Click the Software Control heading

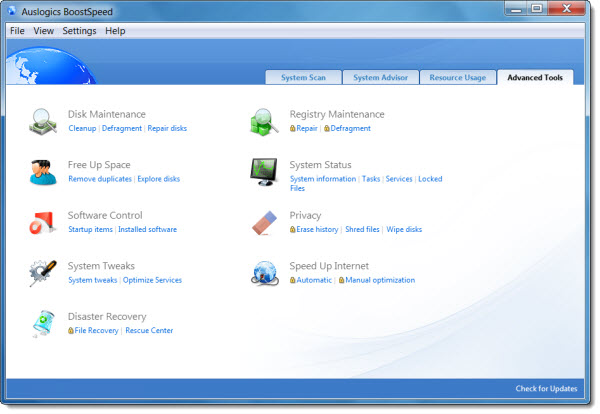coord(105,215)
